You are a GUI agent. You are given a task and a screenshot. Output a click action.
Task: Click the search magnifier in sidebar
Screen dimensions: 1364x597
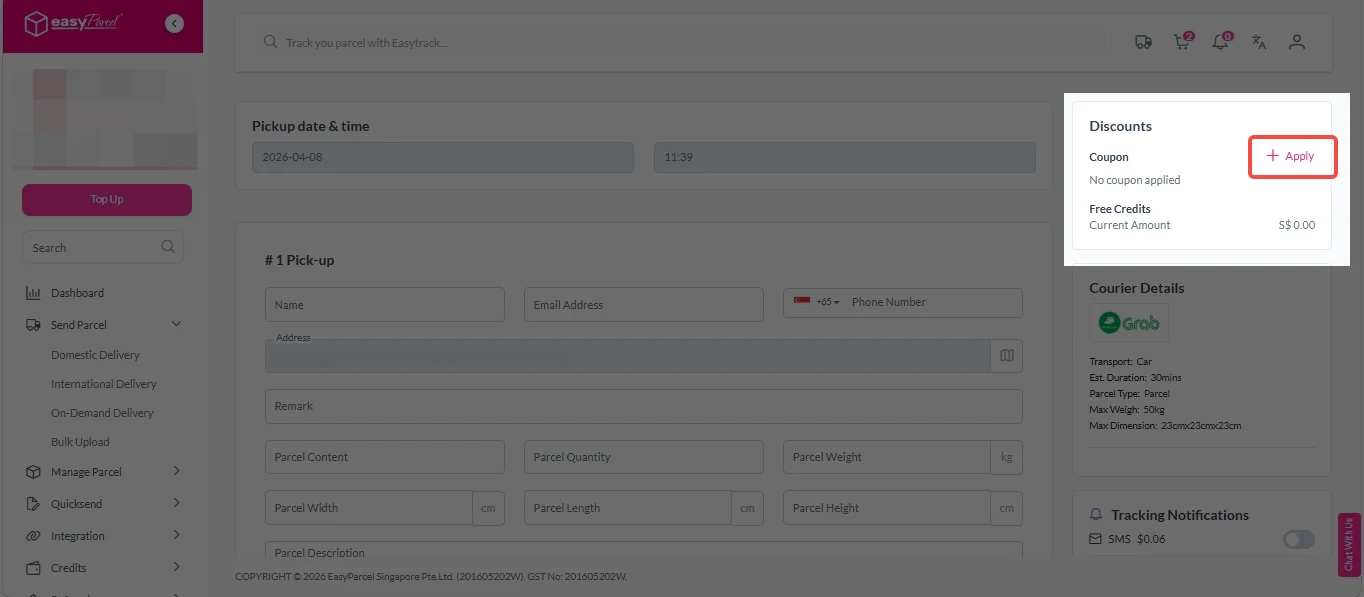click(x=168, y=247)
